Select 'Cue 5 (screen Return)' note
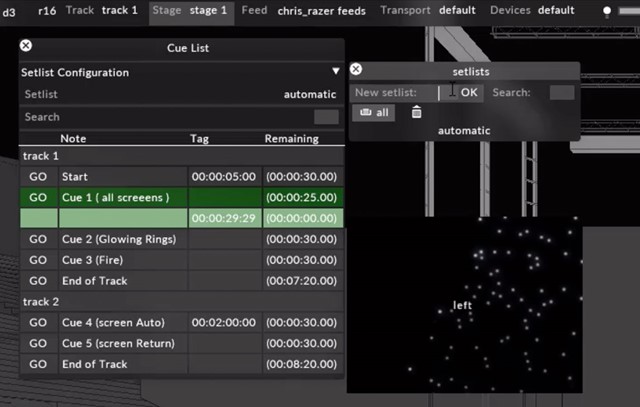Image resolution: width=640 pixels, height=407 pixels. click(x=123, y=343)
